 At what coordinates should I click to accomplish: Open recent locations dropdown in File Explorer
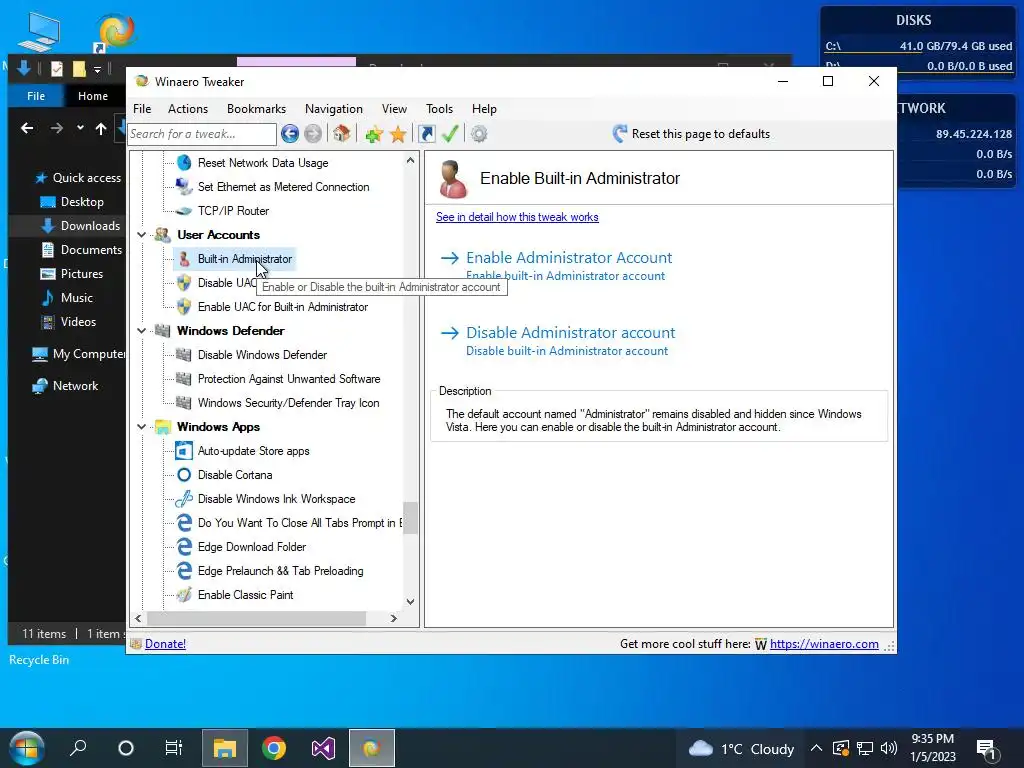tap(80, 128)
